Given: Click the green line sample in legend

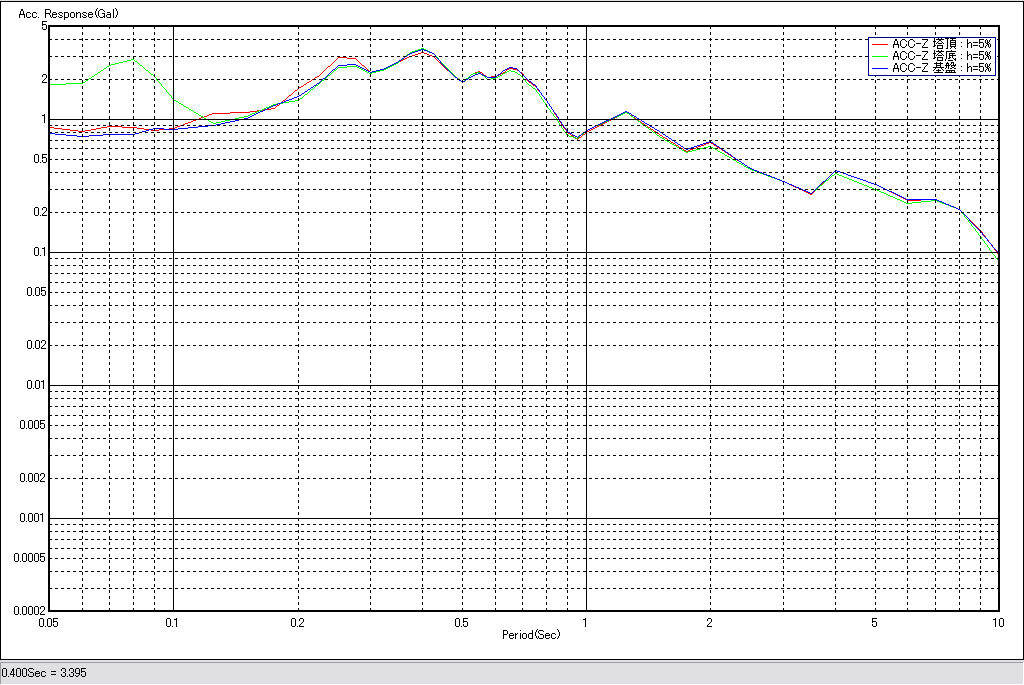Looking at the screenshot, I should click(880, 56).
